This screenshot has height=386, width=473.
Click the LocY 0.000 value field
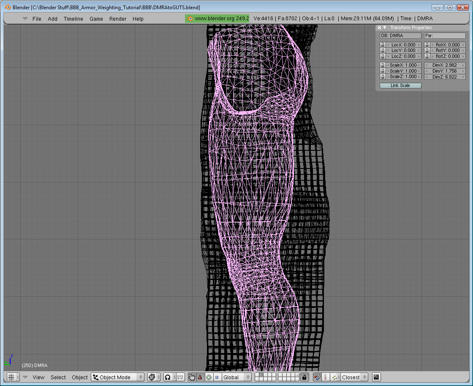pos(403,50)
